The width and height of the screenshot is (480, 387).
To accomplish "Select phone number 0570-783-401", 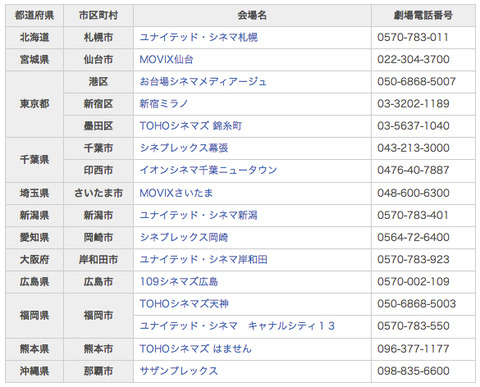I will [413, 215].
